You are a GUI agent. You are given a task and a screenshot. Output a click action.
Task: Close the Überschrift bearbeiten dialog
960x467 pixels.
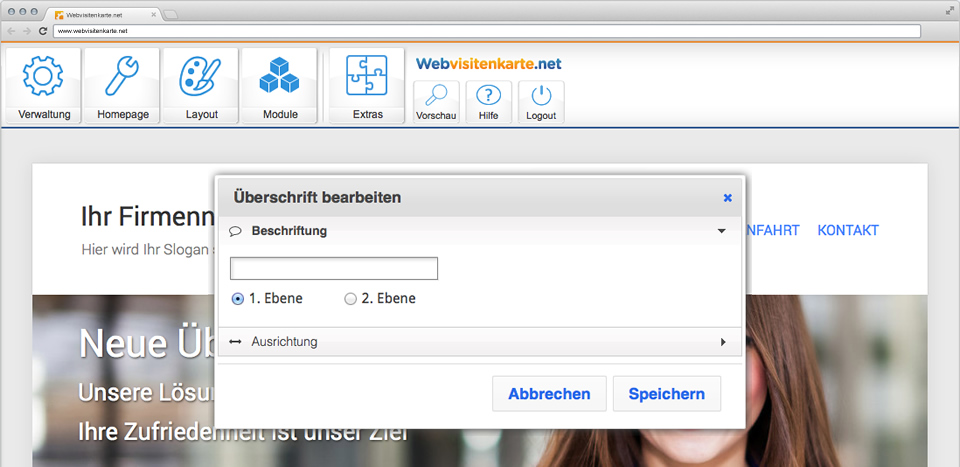[x=727, y=198]
